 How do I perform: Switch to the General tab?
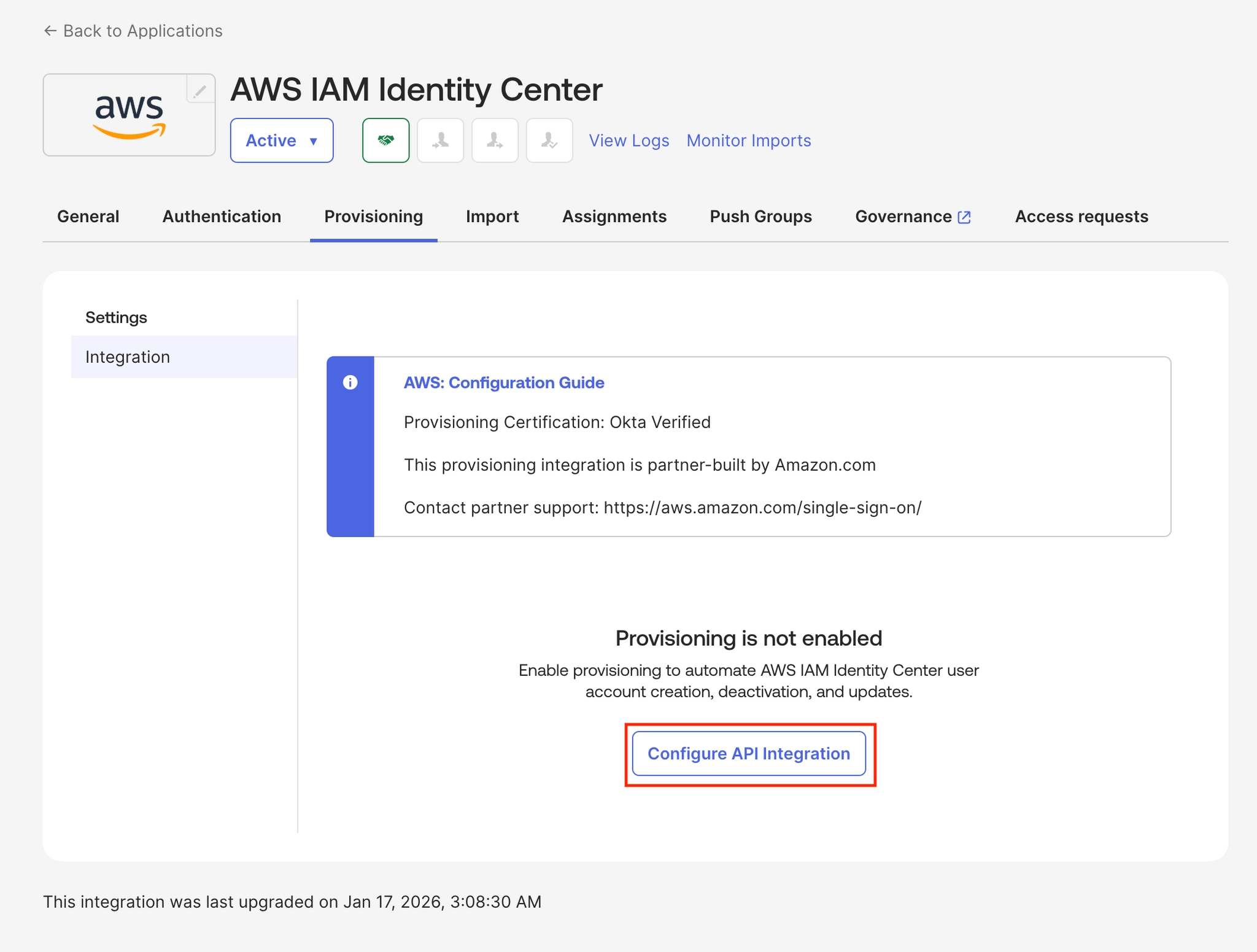point(88,217)
